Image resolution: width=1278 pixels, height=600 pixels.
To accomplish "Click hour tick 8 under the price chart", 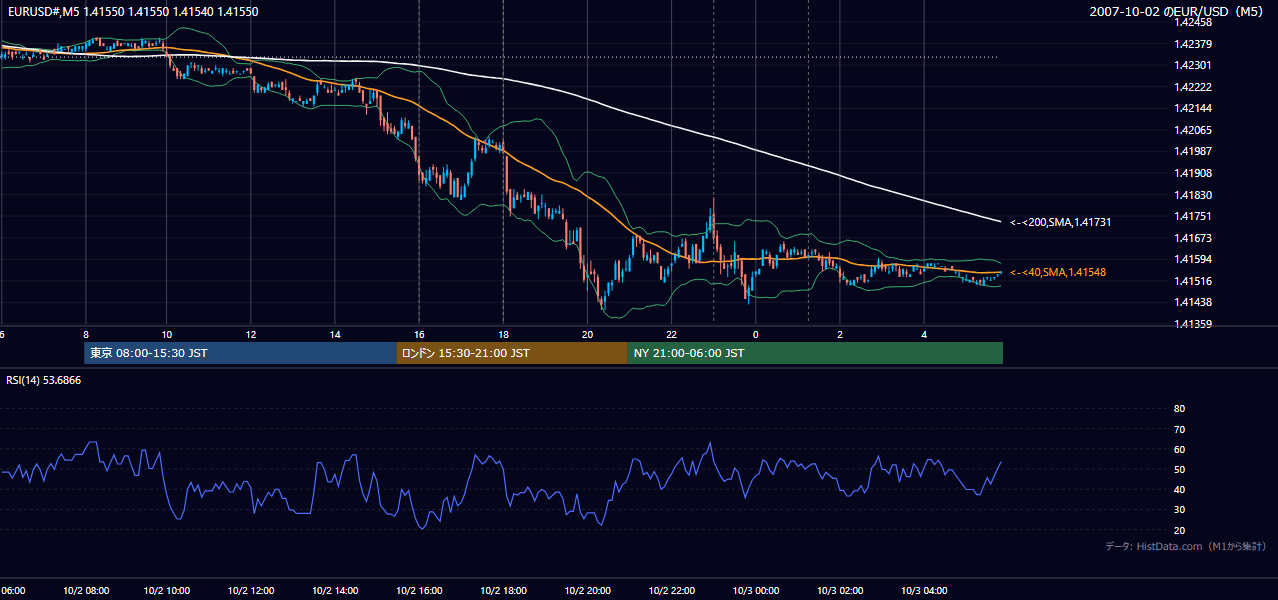I will coord(86,334).
